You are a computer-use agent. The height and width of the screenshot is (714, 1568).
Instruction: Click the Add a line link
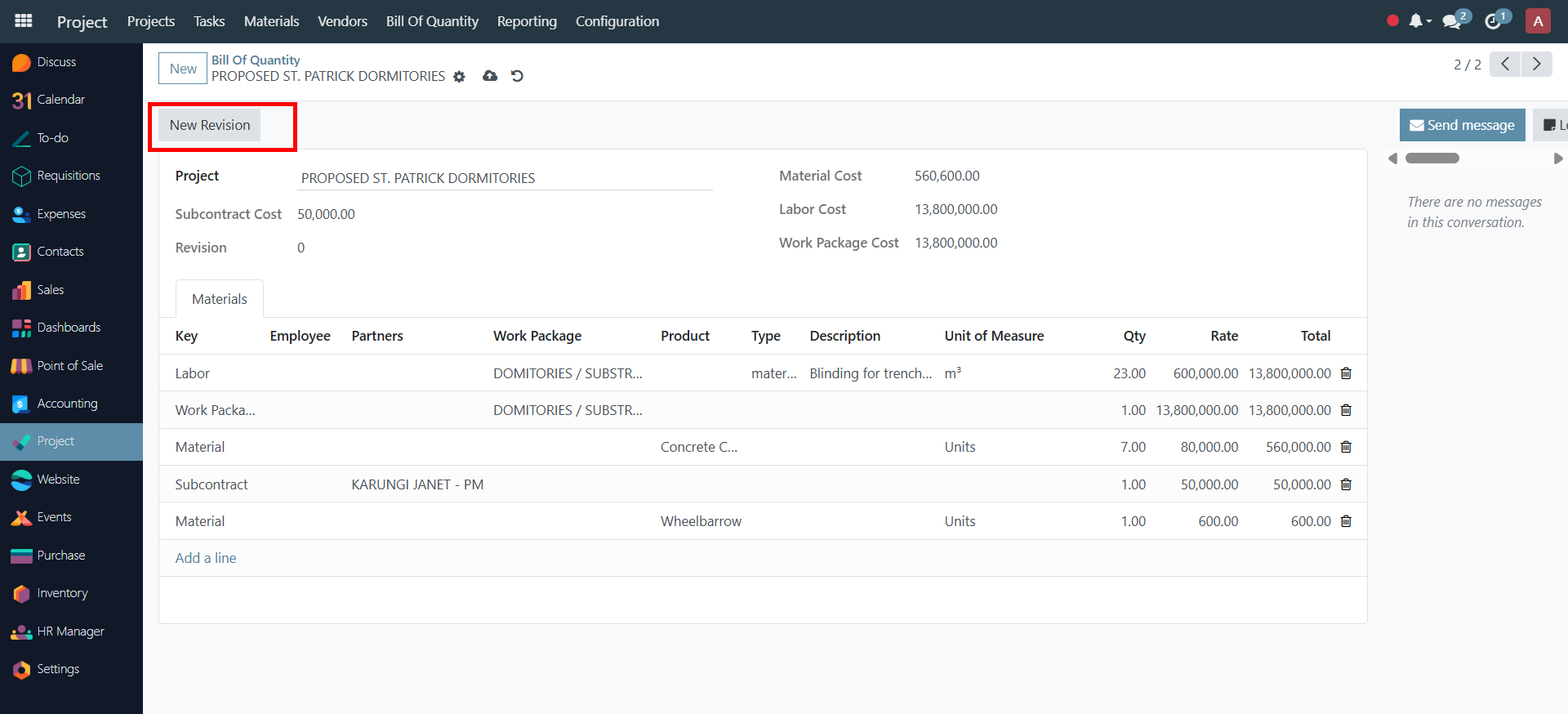pos(206,558)
